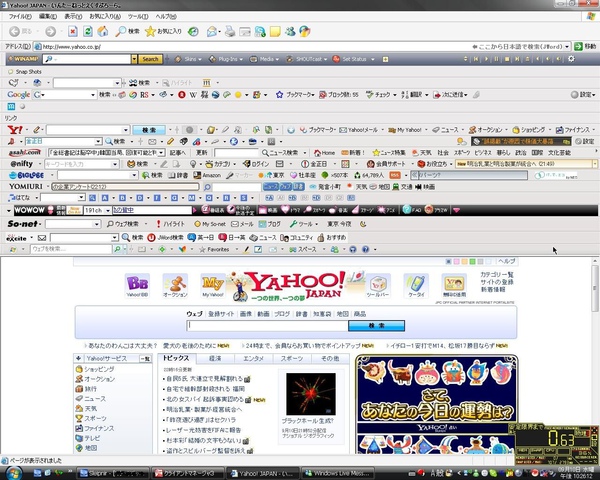The height and width of the screenshot is (480, 600).
Task: Switch to the スポーツ news tab
Action: [292, 358]
